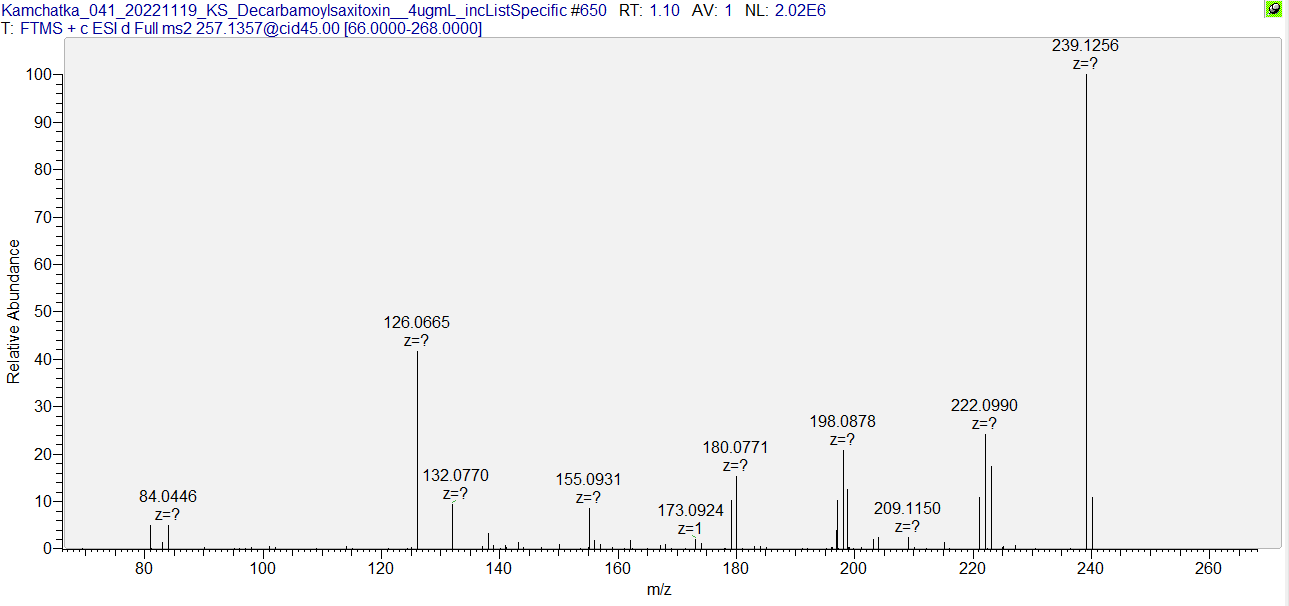Click the 155.0931 peak label
The height and width of the screenshot is (606, 1289).
click(588, 480)
